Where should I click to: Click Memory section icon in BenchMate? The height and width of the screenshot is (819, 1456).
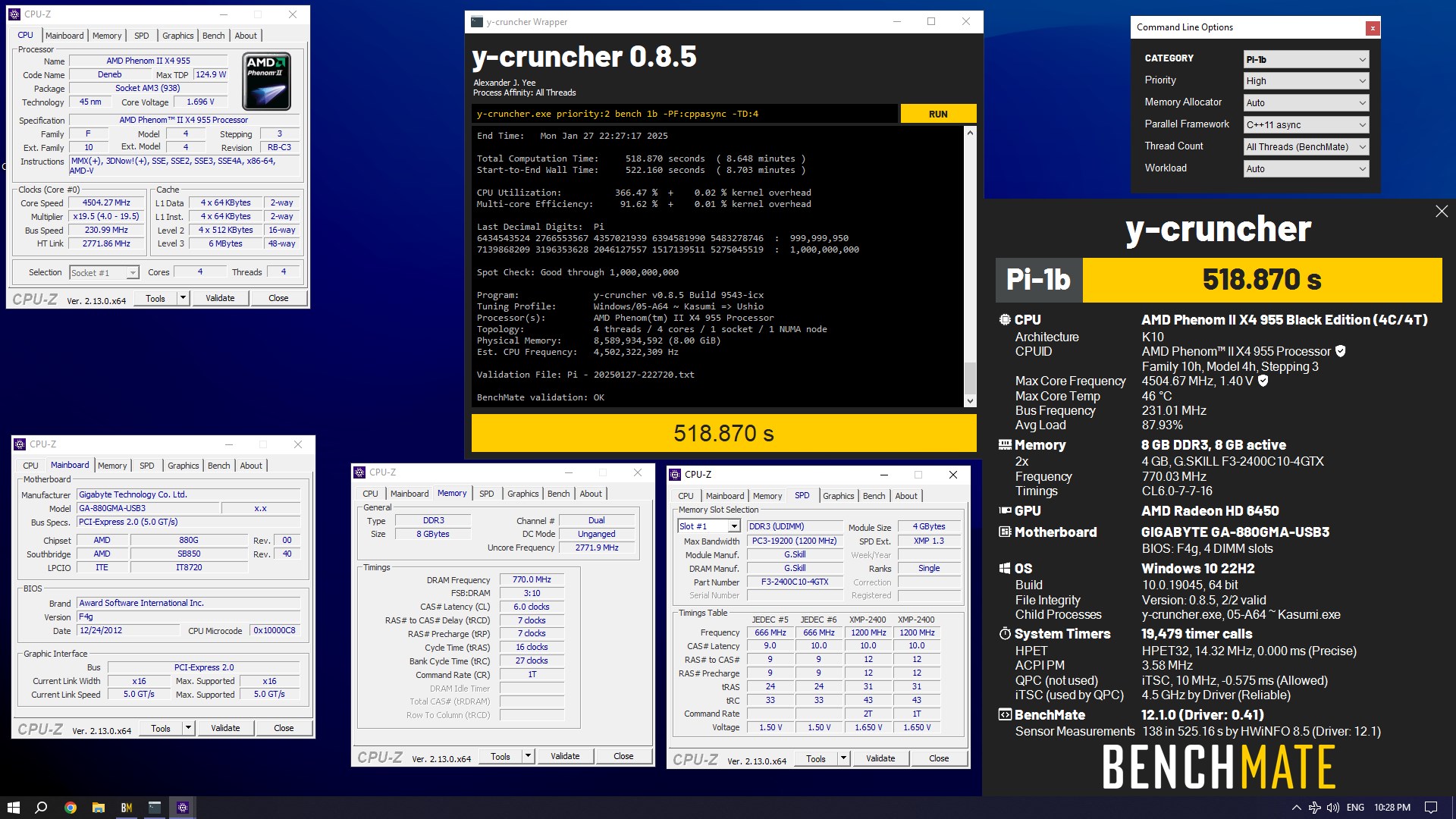1005,445
